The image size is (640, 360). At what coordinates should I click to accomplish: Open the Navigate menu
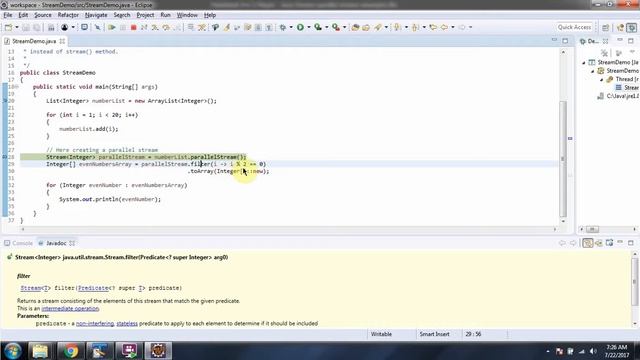[x=96, y=15]
